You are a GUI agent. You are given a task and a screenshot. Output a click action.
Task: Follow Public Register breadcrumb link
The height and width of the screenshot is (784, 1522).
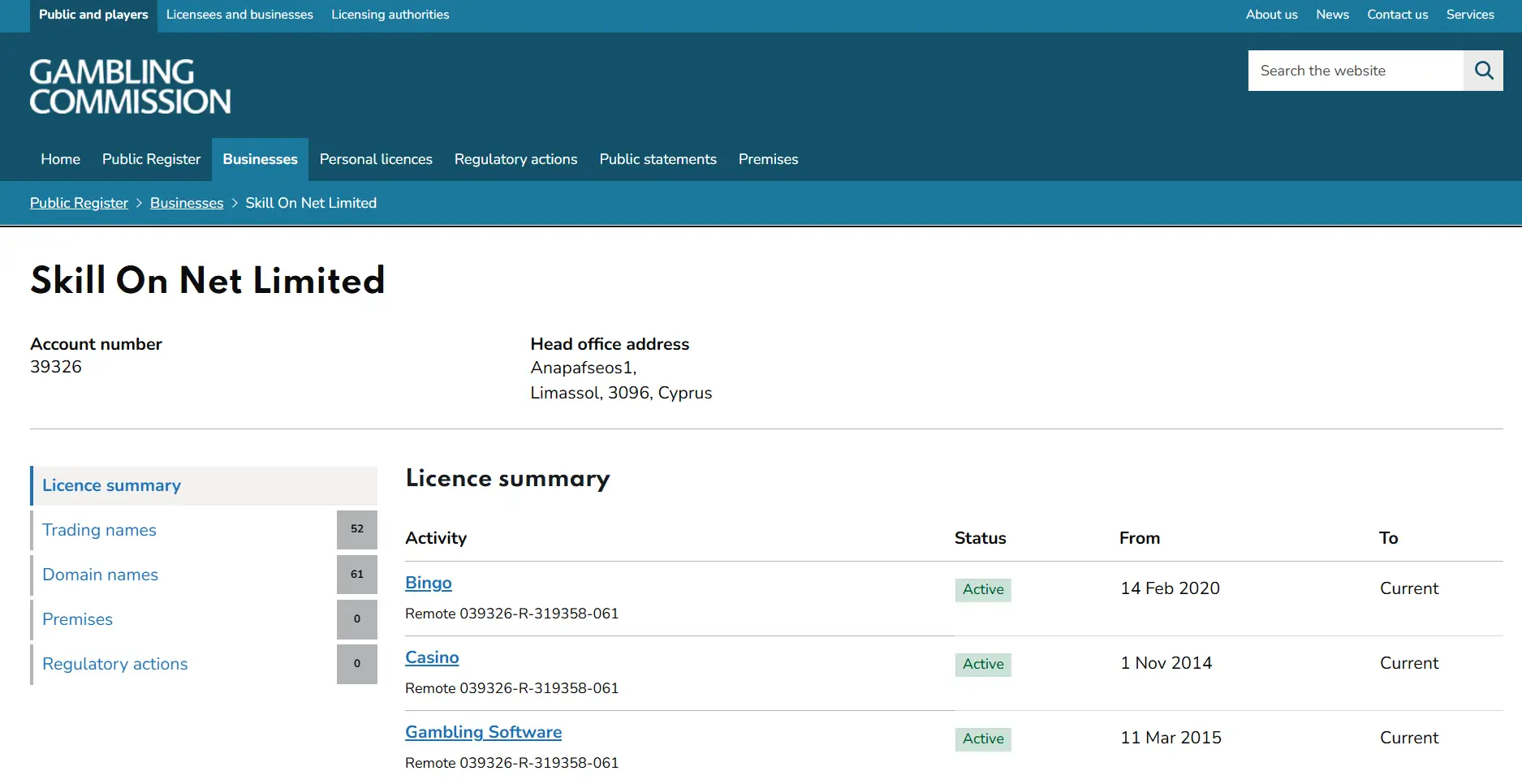79,203
